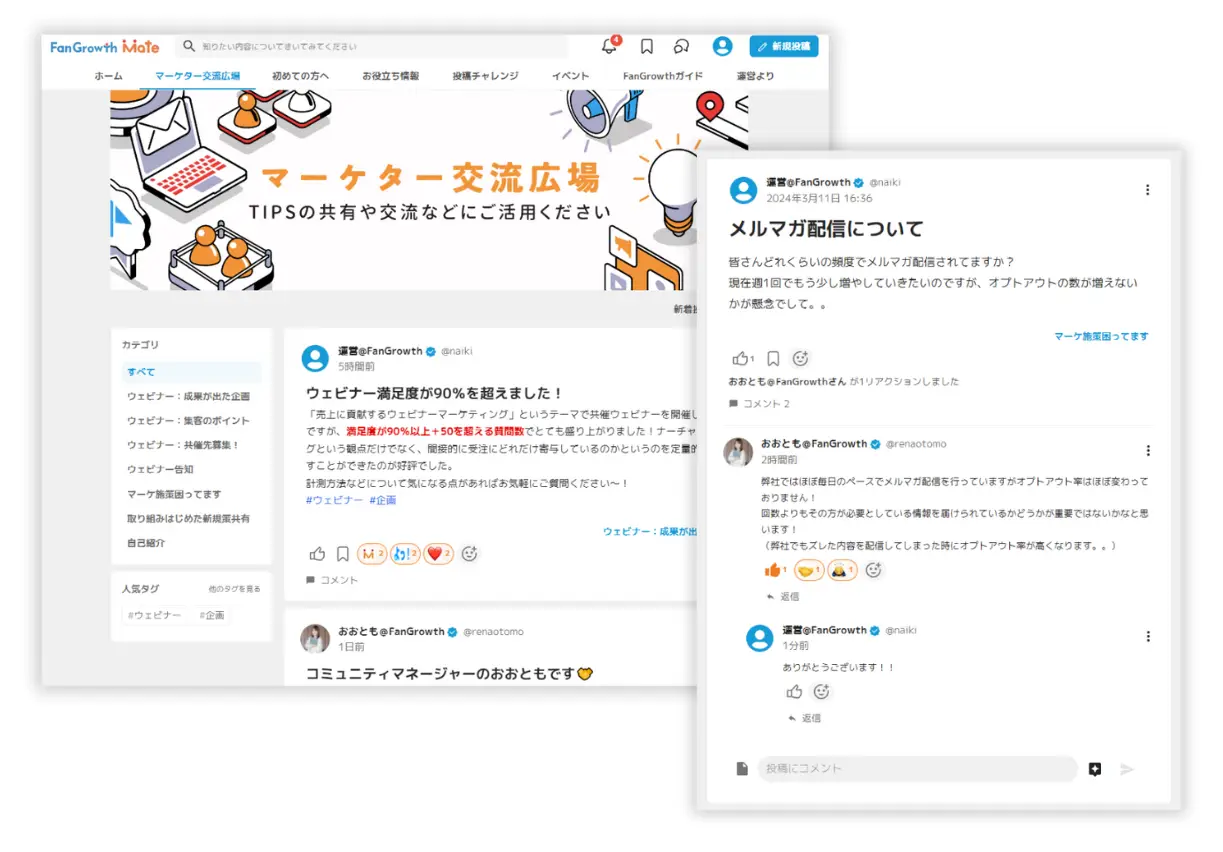This screenshot has width=1223, height=852.
Task: Click the blue clap reaction on ウェビナー満足度 post
Action: (x=405, y=553)
